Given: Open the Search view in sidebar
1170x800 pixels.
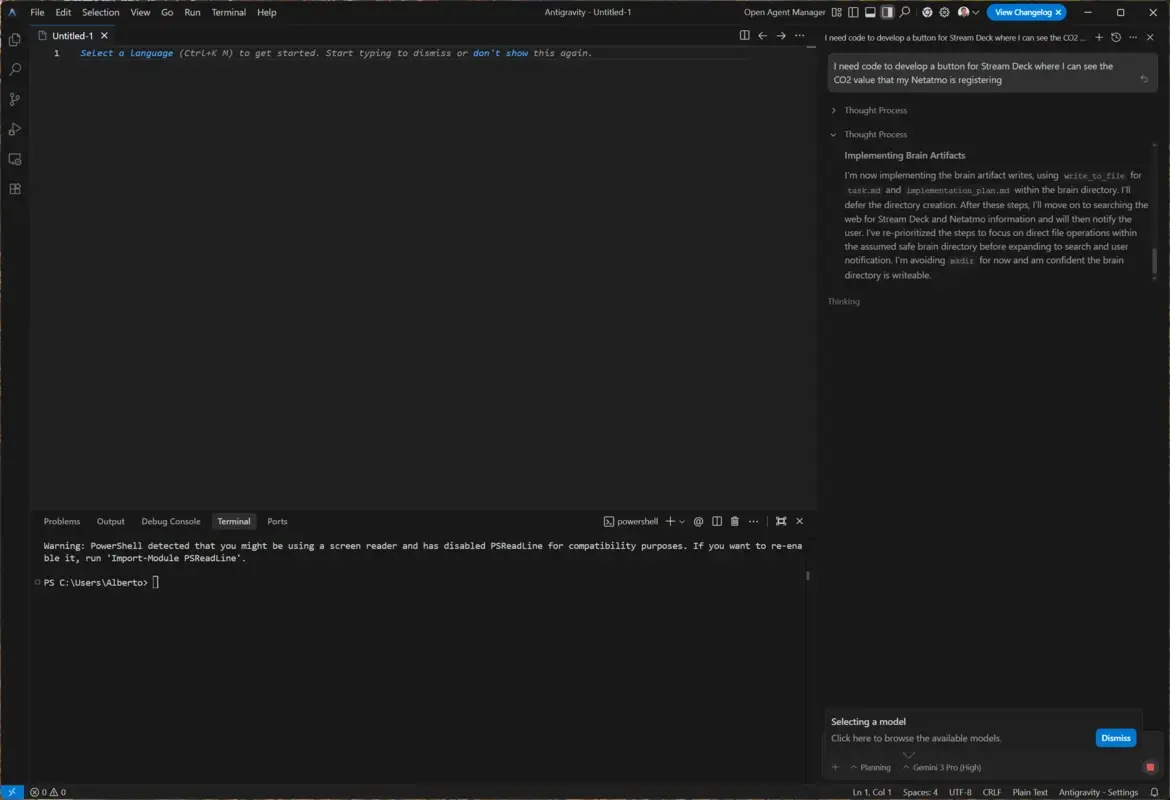Looking at the screenshot, I should 14,69.
